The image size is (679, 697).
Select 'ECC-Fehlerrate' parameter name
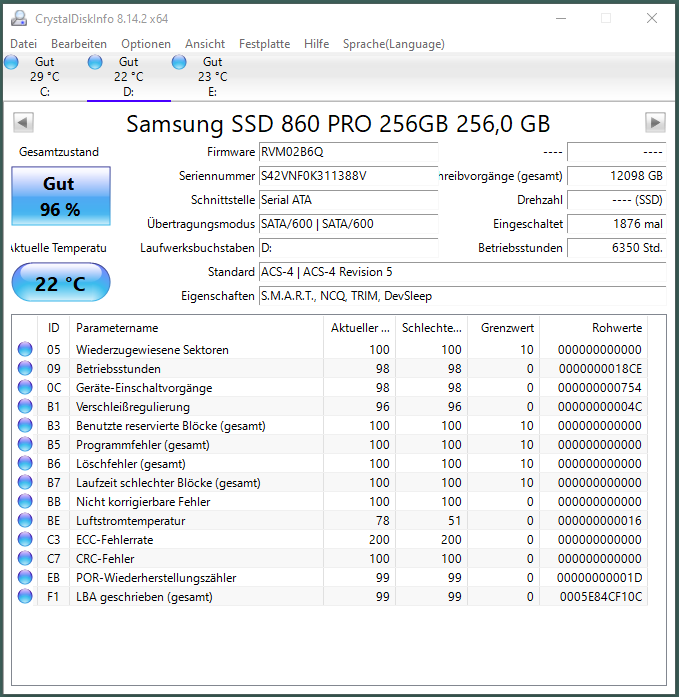click(x=115, y=540)
